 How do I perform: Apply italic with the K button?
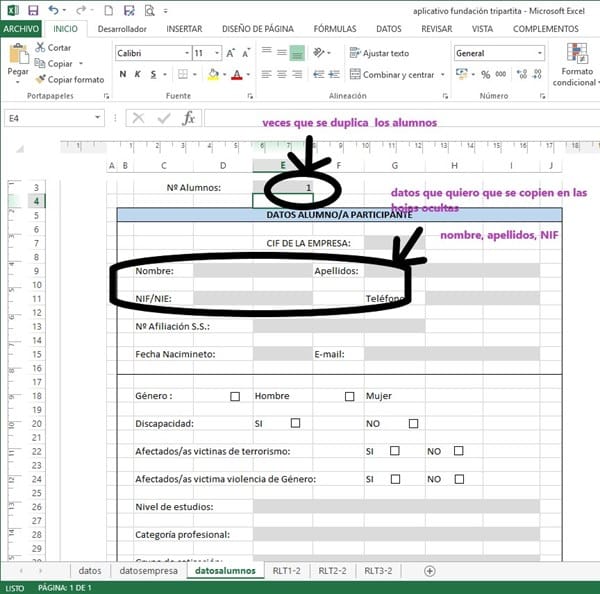[x=137, y=75]
